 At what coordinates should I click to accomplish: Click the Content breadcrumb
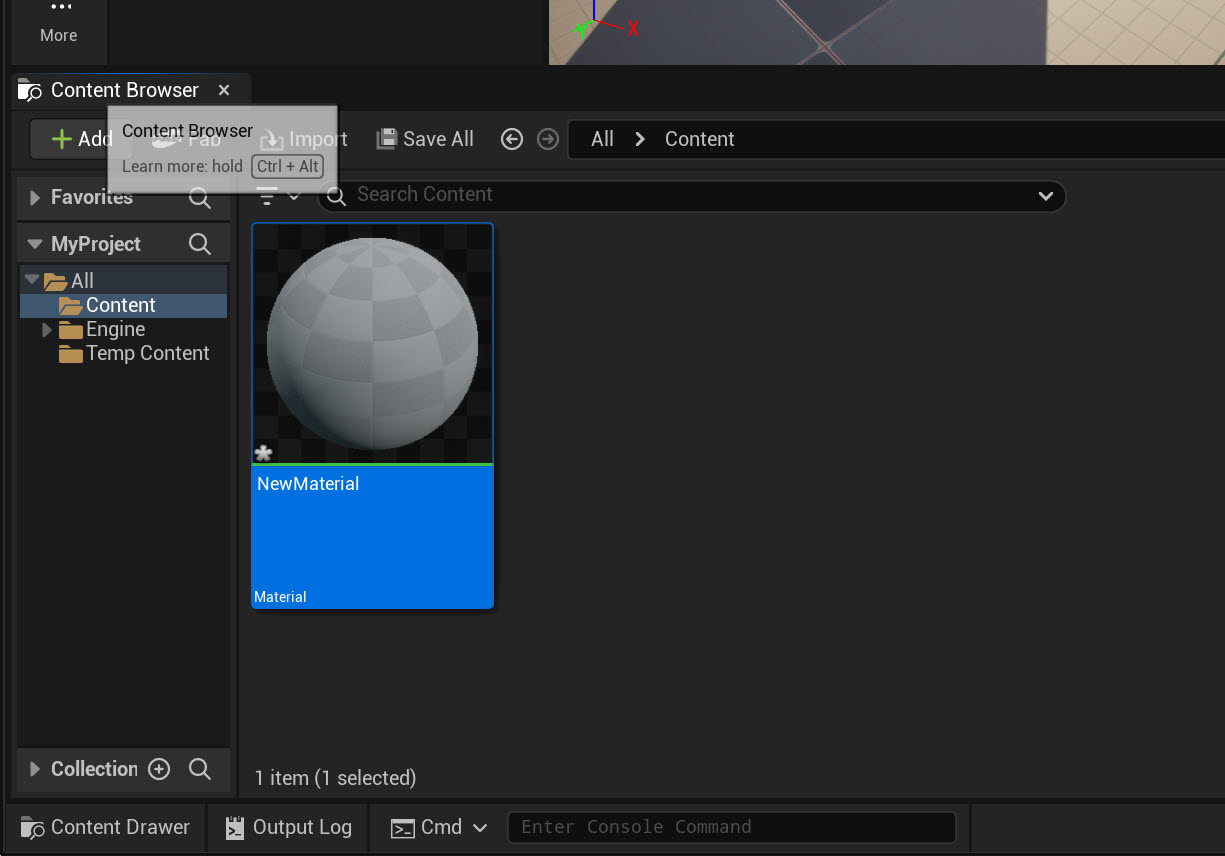coord(700,139)
